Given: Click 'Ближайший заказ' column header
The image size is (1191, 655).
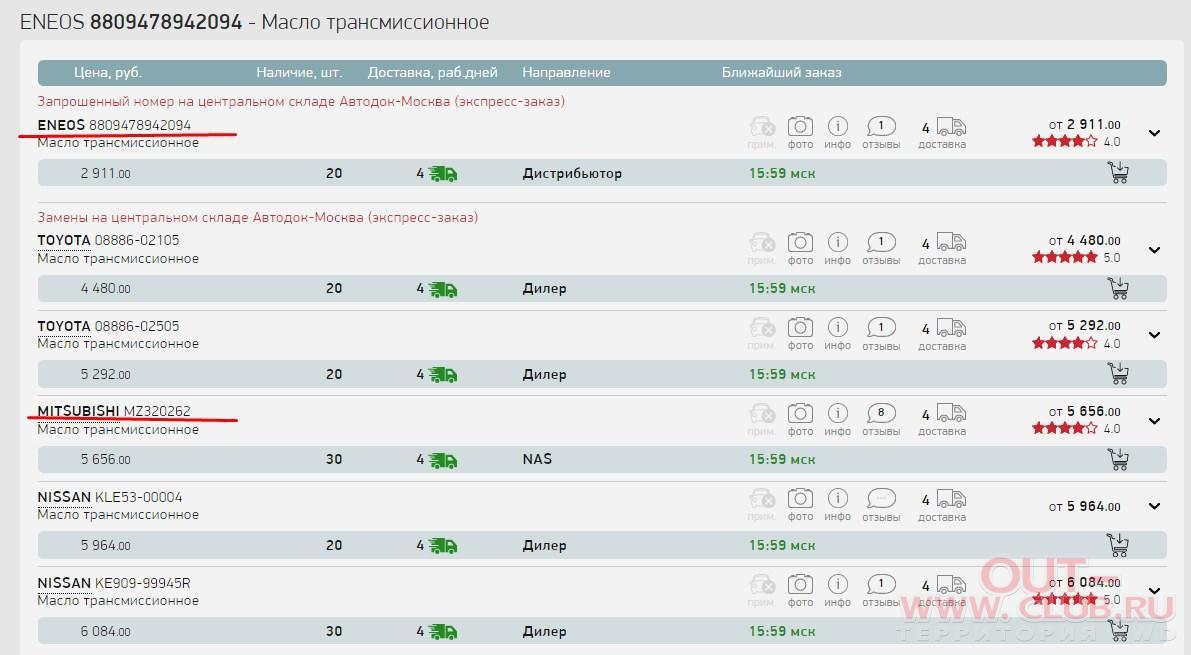Looking at the screenshot, I should [782, 73].
